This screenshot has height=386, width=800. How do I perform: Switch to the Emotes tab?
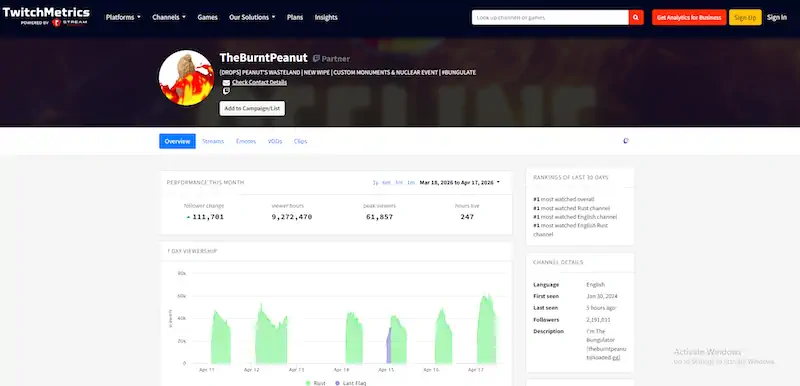pyautogui.click(x=246, y=141)
